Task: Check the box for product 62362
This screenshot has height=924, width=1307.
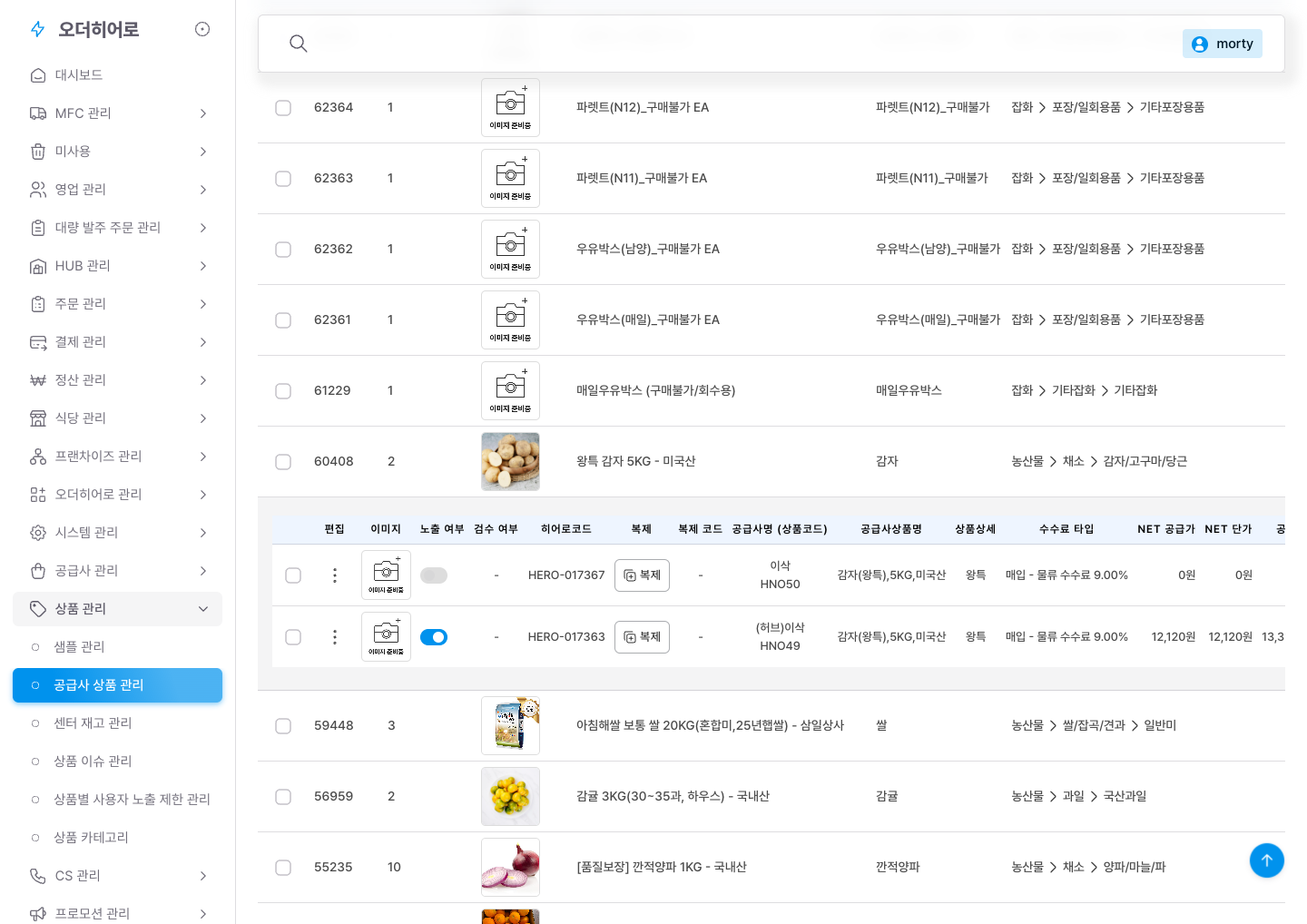Action: (283, 250)
